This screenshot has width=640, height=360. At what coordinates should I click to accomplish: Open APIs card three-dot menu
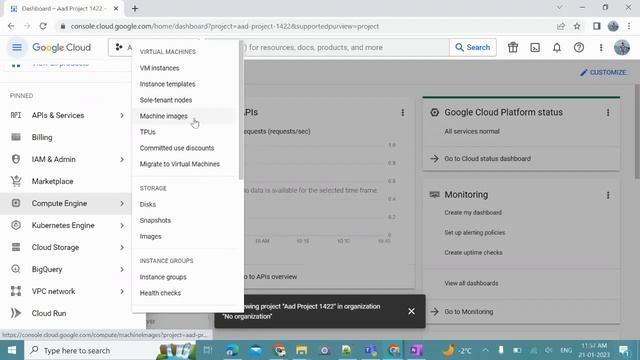tap(402, 113)
